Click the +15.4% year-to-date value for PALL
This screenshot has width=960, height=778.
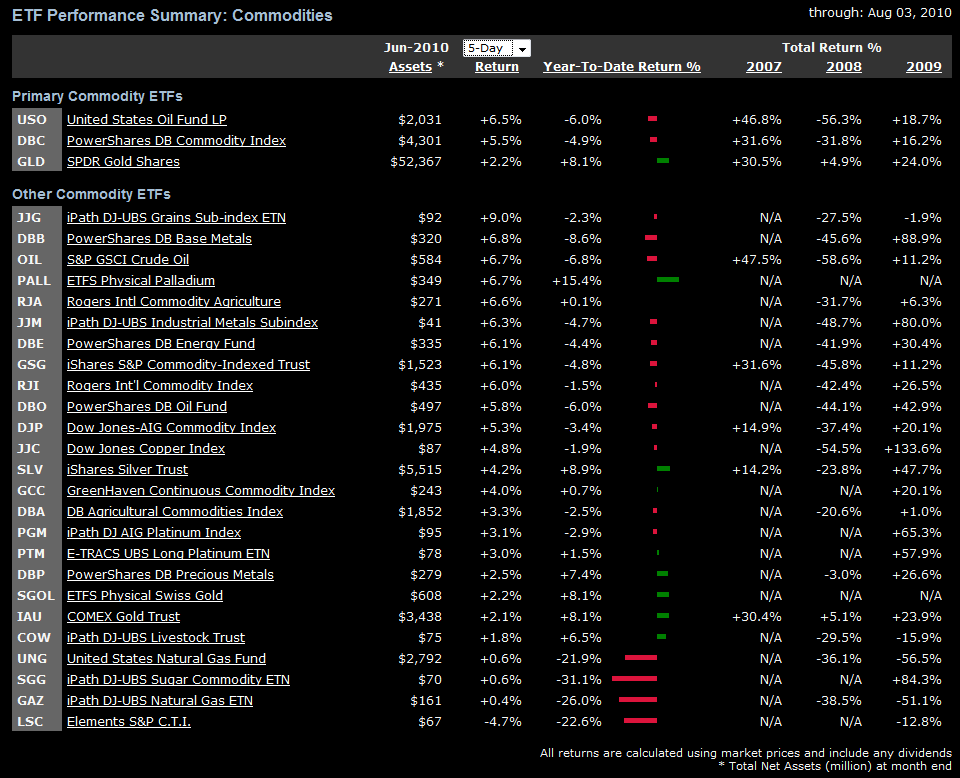pos(577,280)
